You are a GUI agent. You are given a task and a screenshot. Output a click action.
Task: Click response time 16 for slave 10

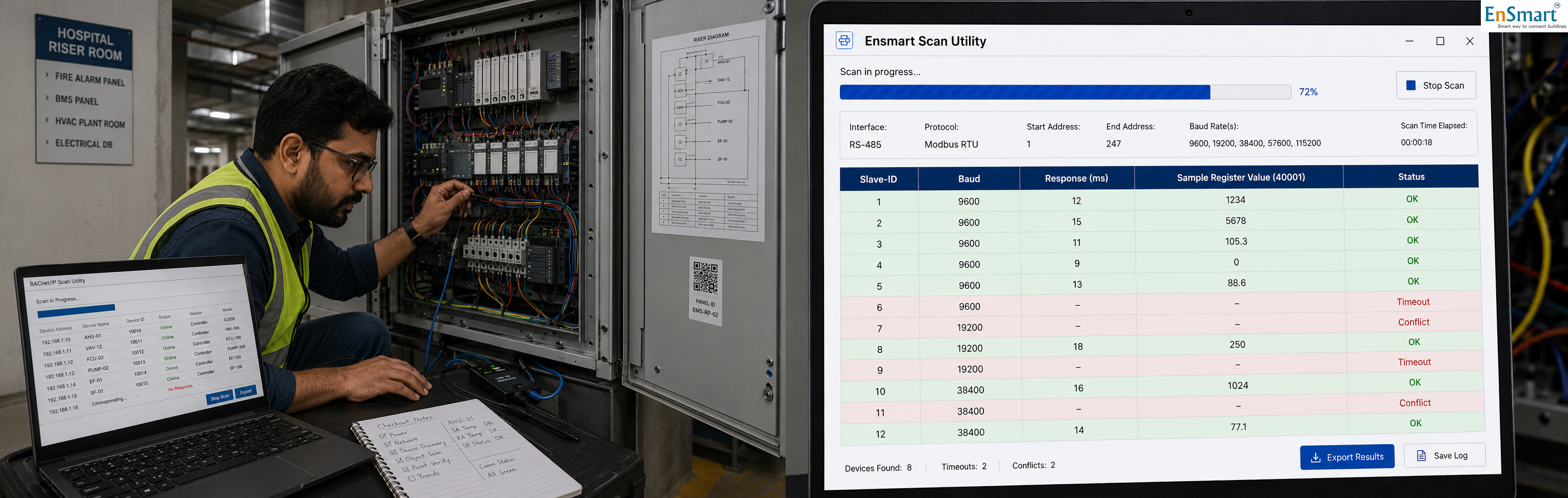click(x=1078, y=388)
